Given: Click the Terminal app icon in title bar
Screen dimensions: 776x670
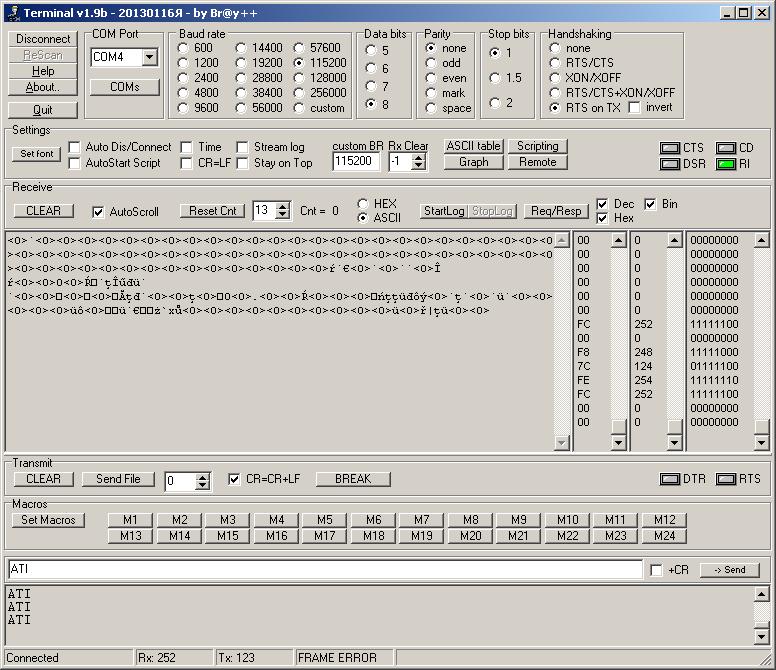Looking at the screenshot, I should pos(12,12).
